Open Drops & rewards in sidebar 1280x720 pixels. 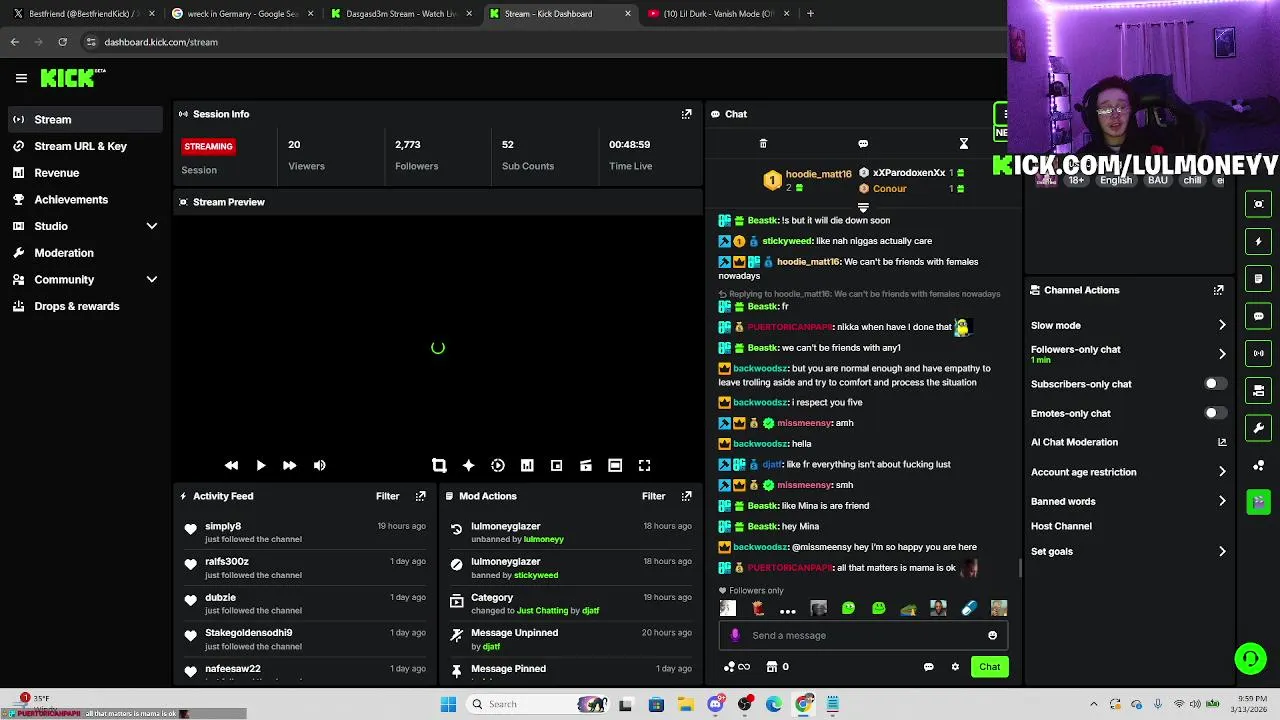click(x=84, y=306)
